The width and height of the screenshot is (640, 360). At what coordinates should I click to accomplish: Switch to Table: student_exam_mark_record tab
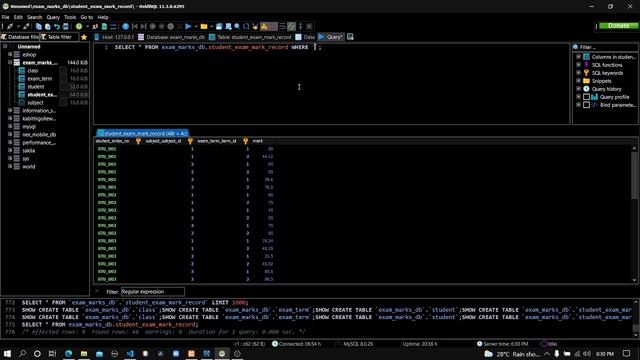250,37
